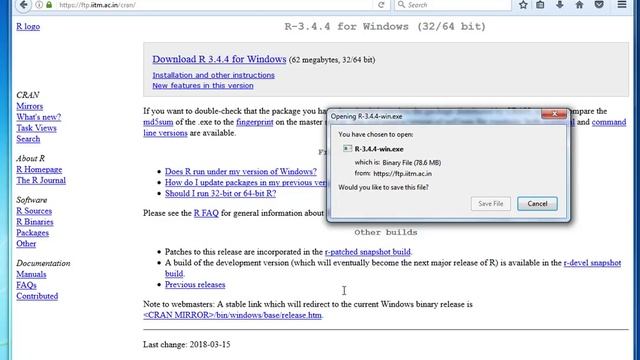
Task: Click the 'Last change: 2018-03-15' text
Action: point(187,344)
